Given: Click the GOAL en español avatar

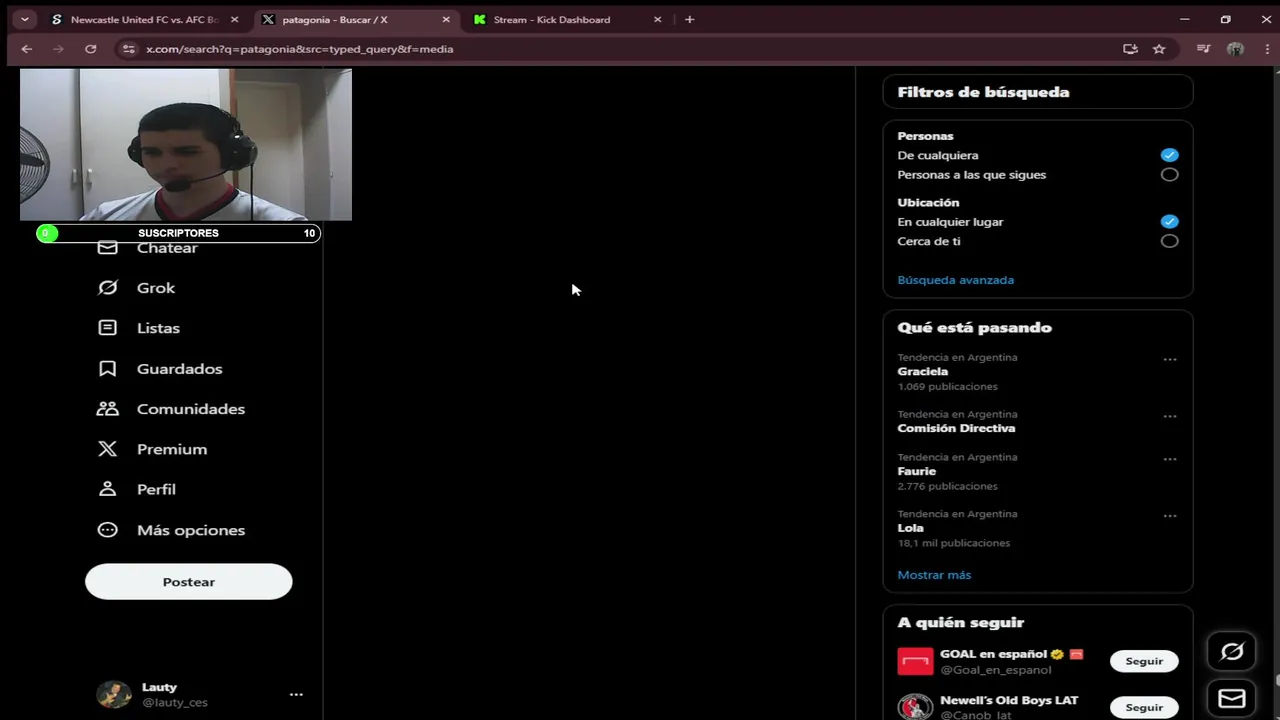Looking at the screenshot, I should 915,661.
